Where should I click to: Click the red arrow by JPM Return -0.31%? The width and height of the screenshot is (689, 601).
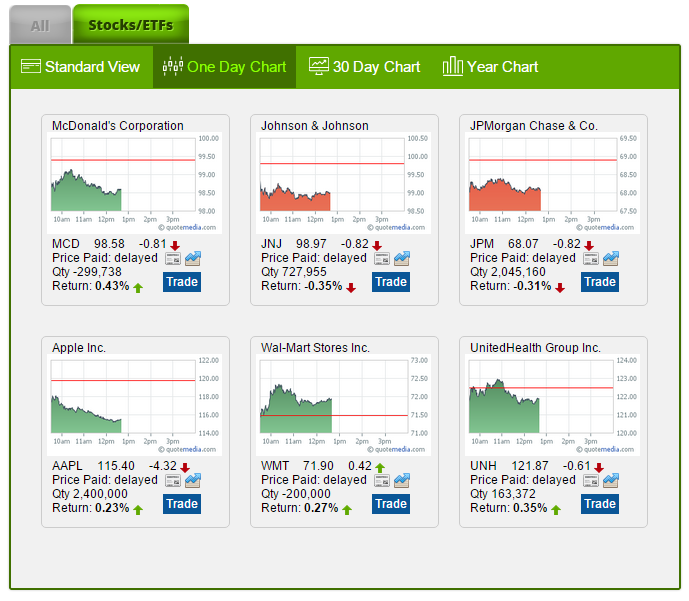pos(560,288)
